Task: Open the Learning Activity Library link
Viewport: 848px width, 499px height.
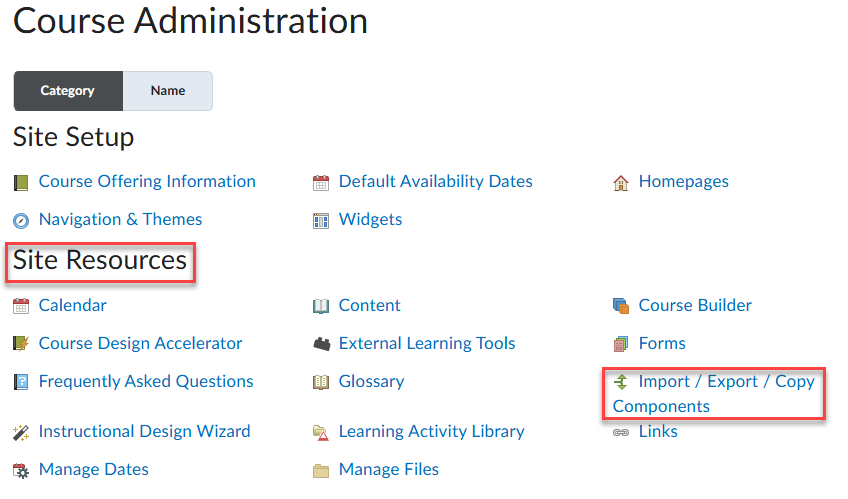Action: click(x=431, y=432)
